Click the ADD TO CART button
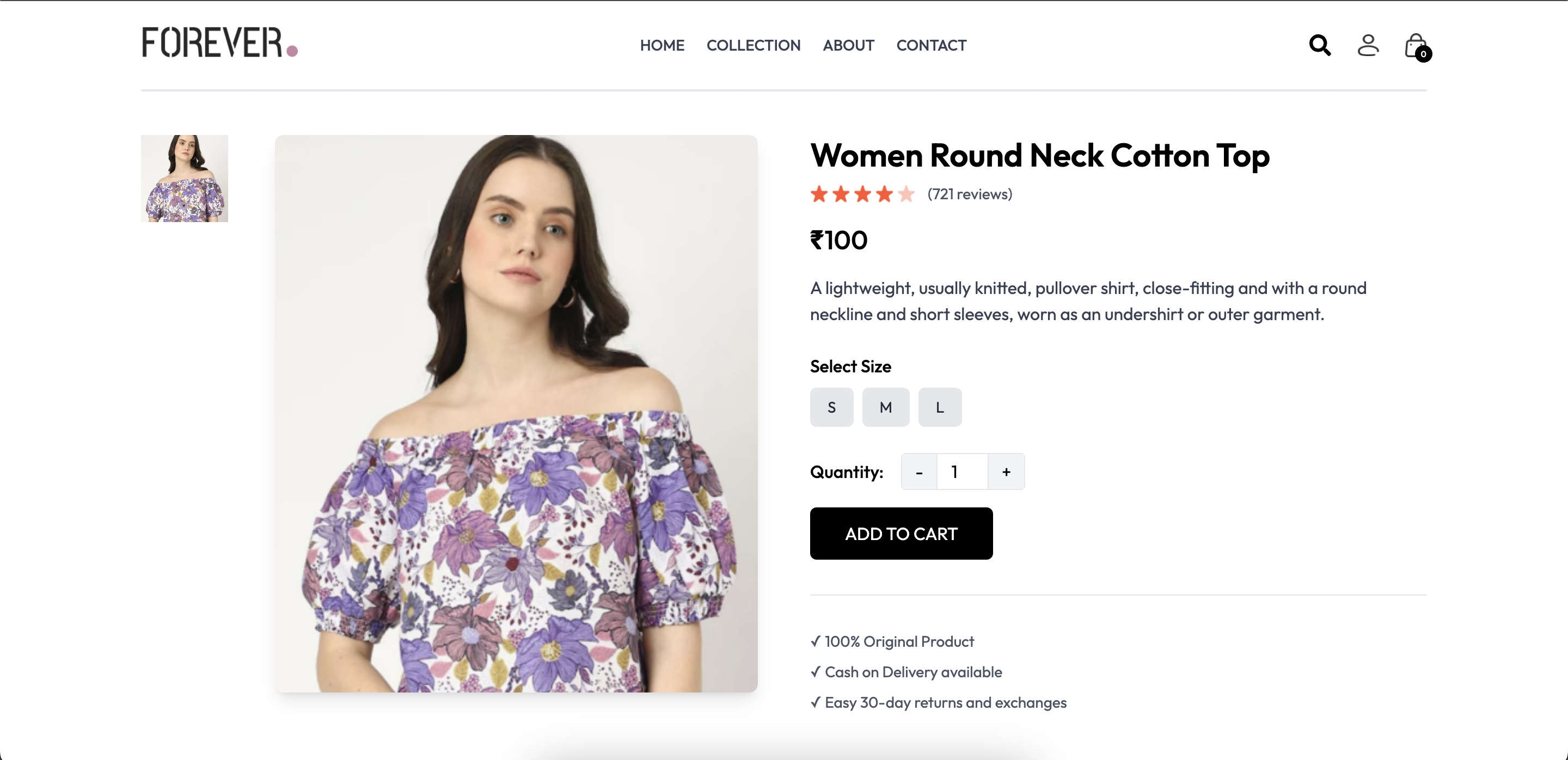1568x760 pixels. (901, 534)
